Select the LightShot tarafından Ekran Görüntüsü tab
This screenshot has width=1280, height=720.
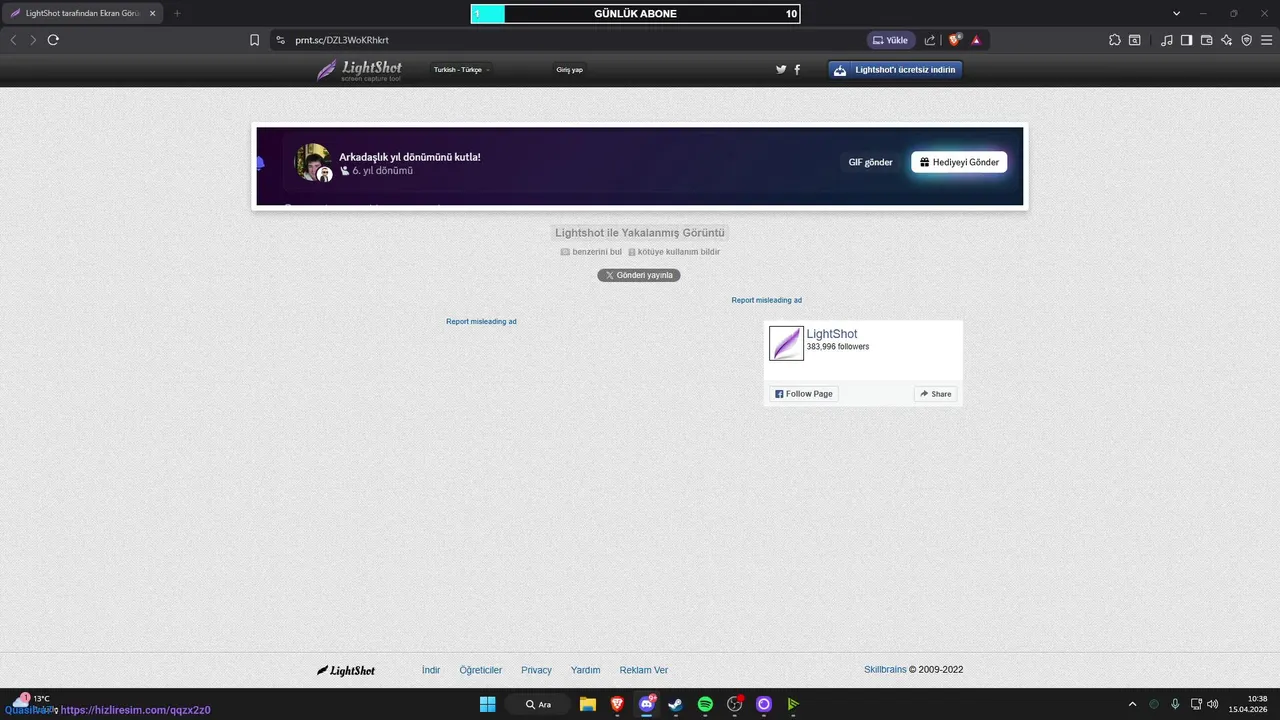tap(84, 13)
